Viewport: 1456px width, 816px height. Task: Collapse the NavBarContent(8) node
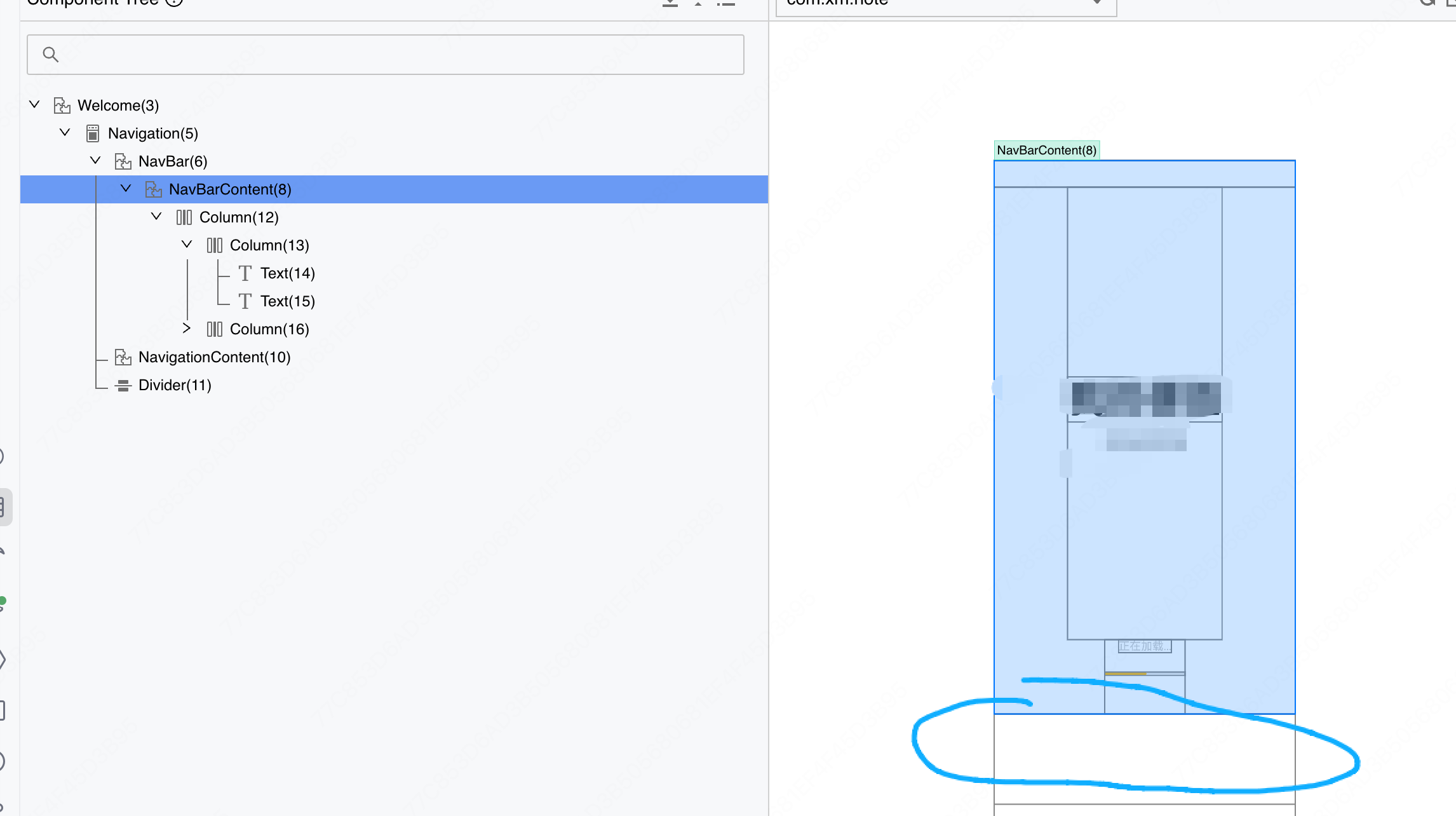126,188
